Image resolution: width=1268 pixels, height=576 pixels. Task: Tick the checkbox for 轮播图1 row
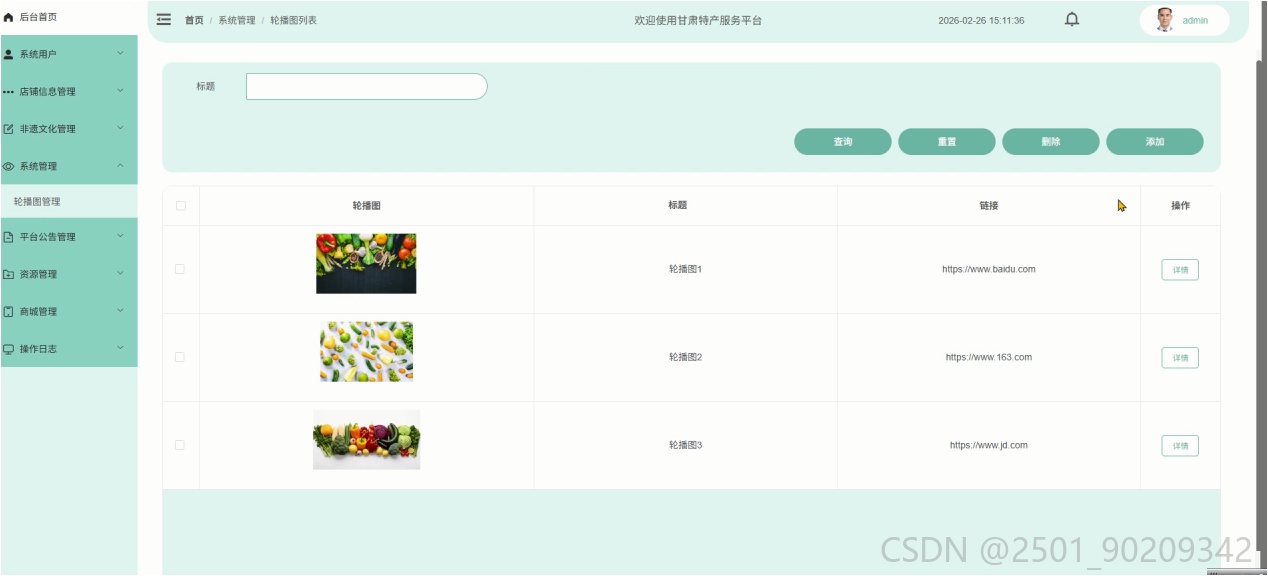pyautogui.click(x=180, y=269)
